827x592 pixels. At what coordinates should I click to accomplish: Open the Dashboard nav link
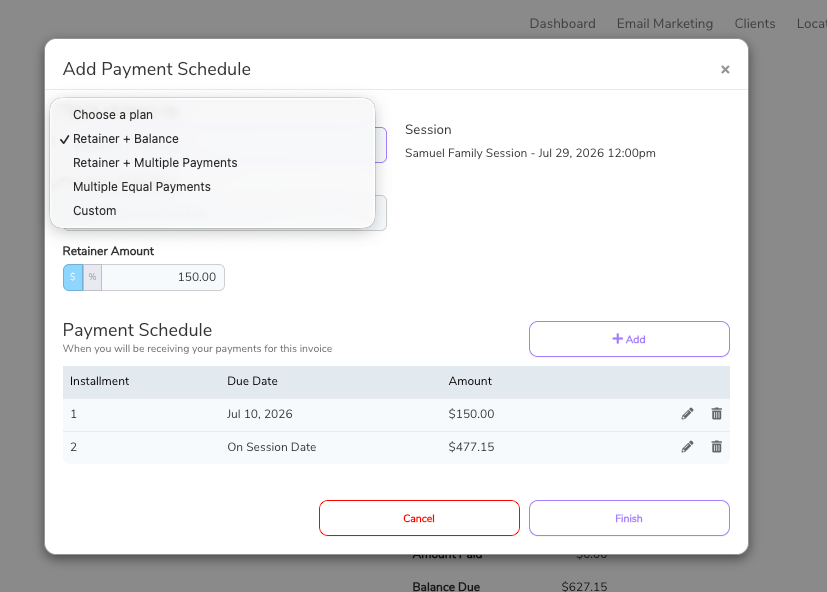click(562, 24)
